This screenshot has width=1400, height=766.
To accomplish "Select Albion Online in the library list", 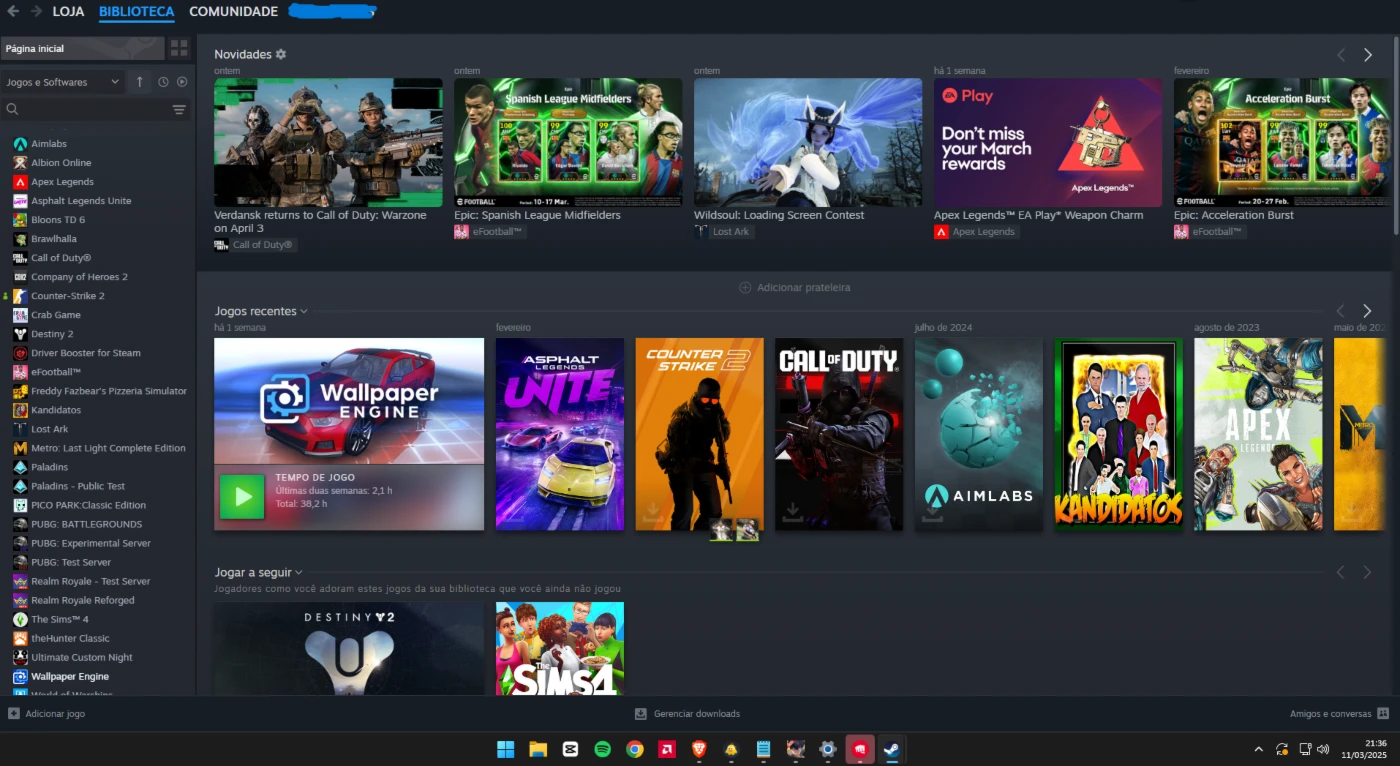I will (61, 163).
